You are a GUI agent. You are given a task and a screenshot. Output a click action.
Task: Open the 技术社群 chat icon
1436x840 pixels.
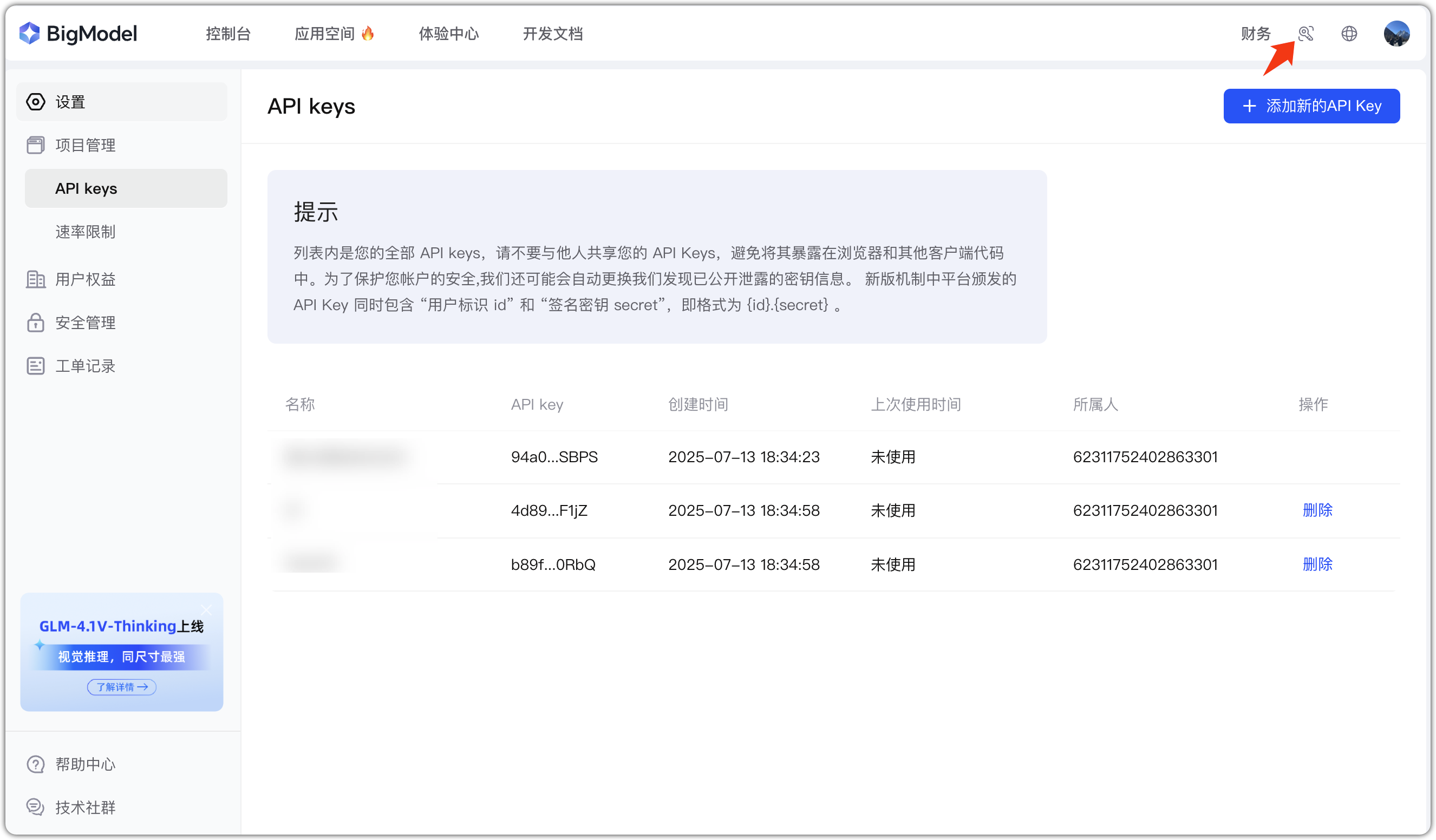tap(35, 808)
